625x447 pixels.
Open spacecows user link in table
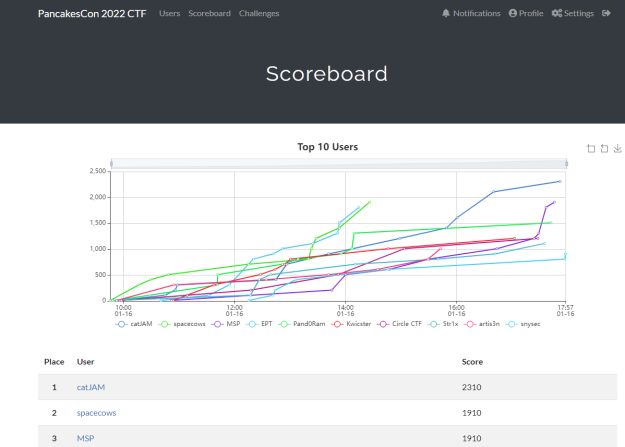(96, 413)
